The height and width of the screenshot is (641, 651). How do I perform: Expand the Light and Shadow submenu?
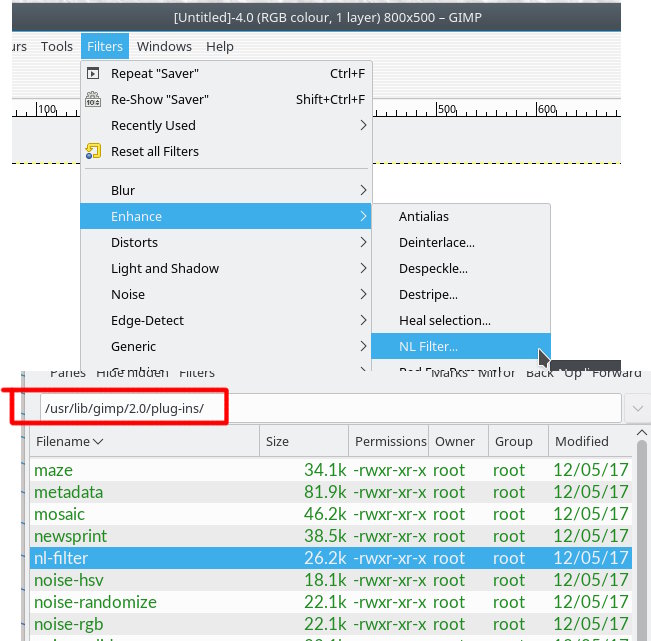point(226,269)
